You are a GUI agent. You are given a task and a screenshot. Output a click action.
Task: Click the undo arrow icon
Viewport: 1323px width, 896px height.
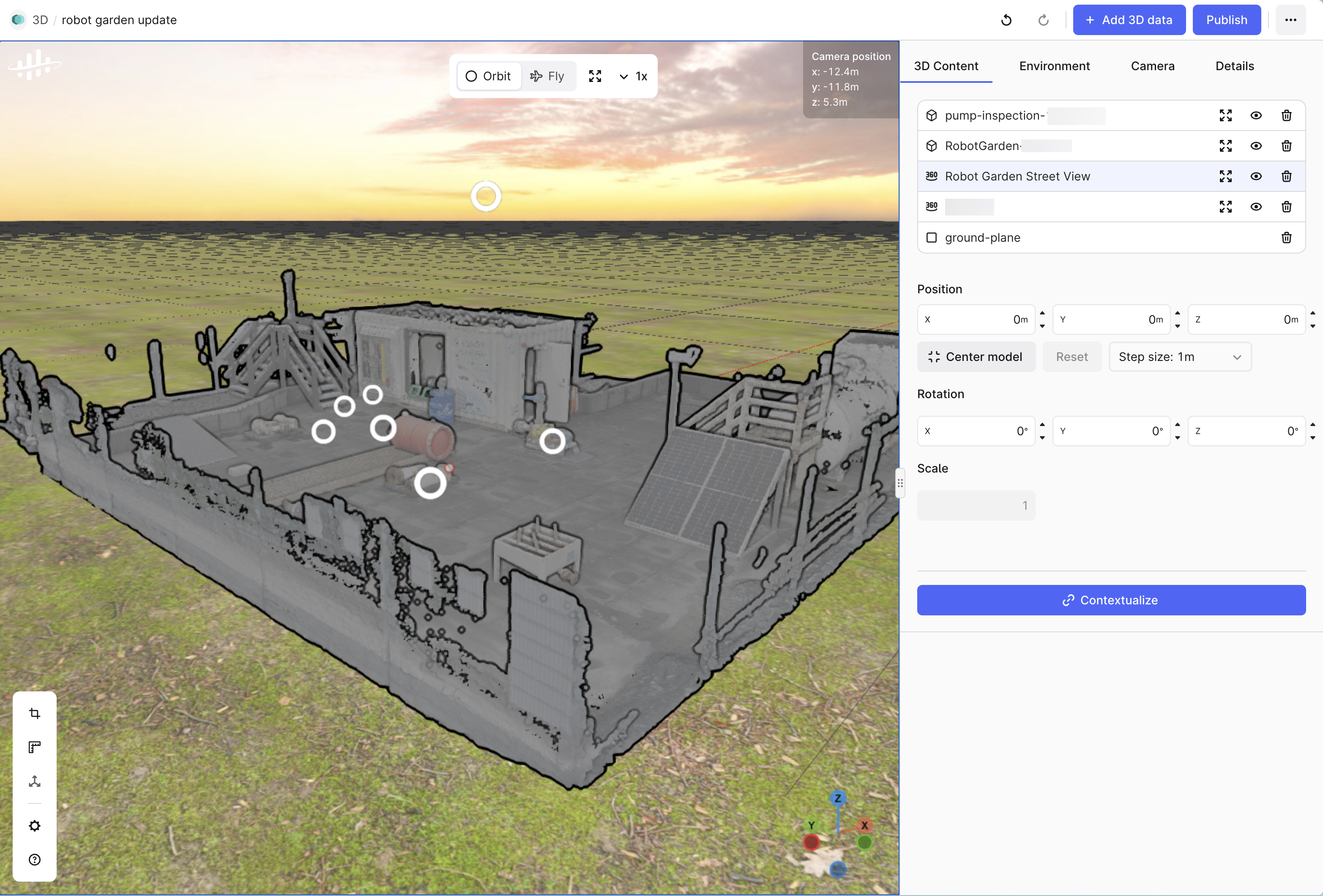click(1006, 20)
